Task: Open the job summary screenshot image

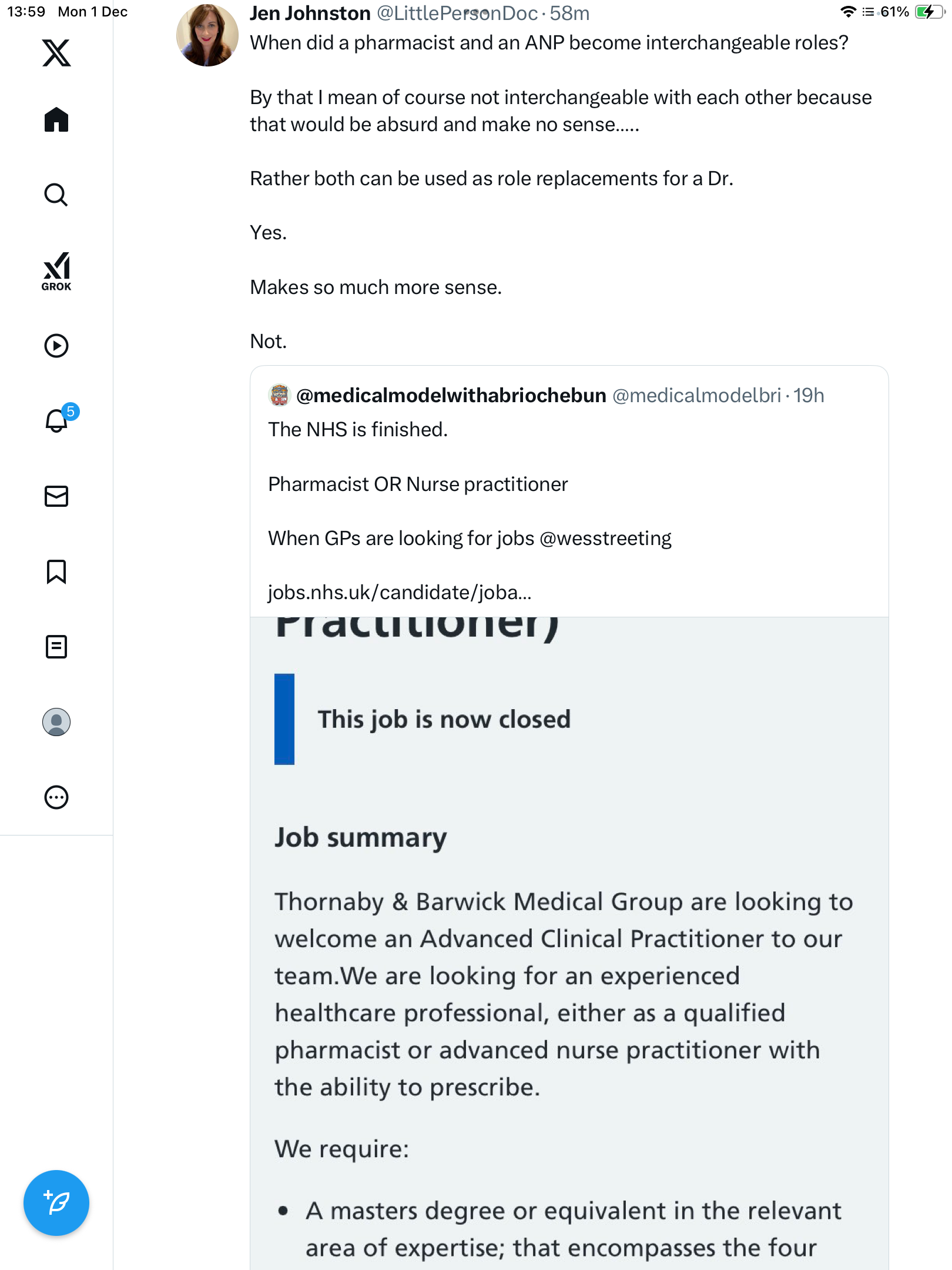Action: (569, 941)
